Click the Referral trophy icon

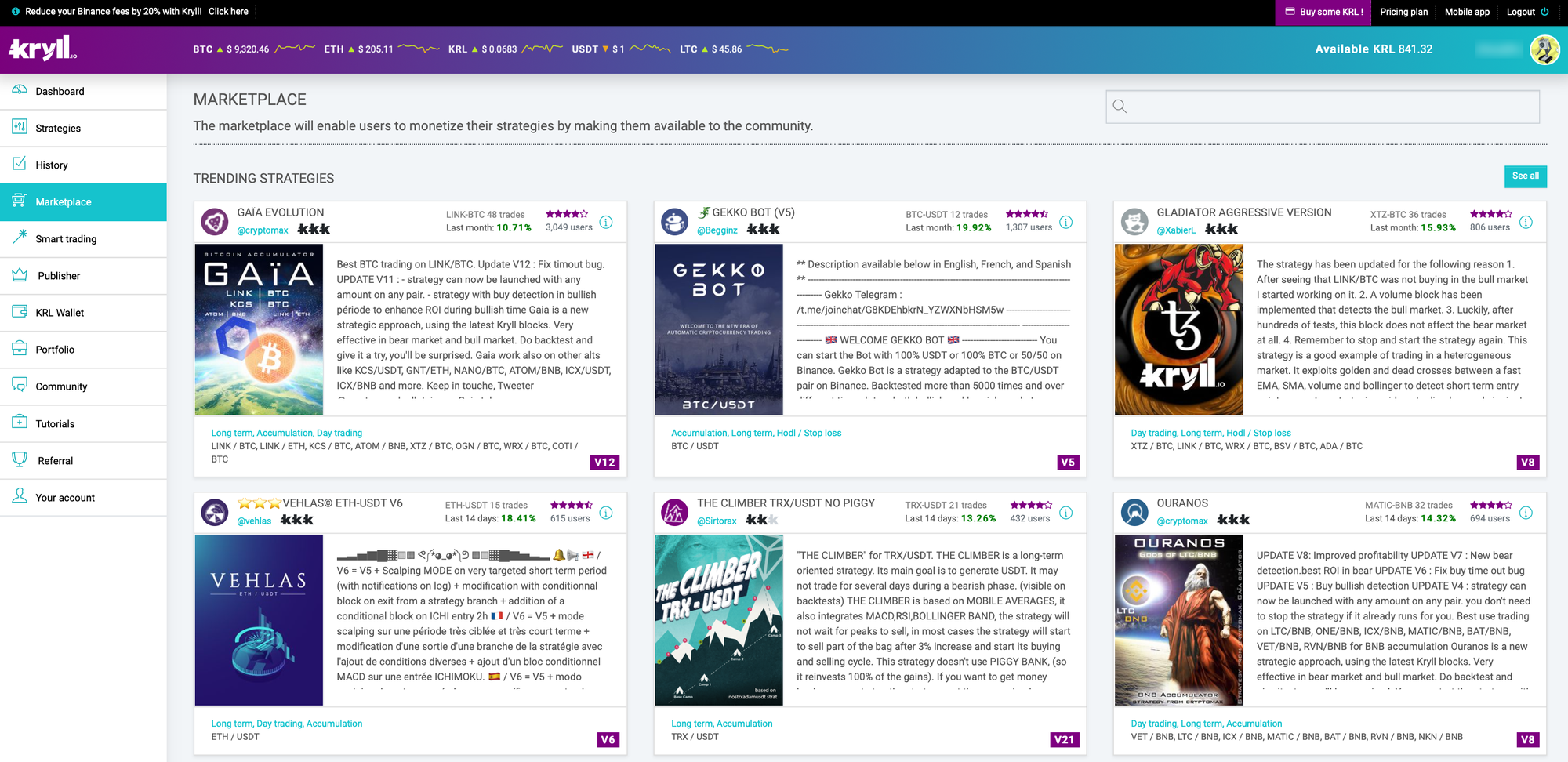(20, 459)
